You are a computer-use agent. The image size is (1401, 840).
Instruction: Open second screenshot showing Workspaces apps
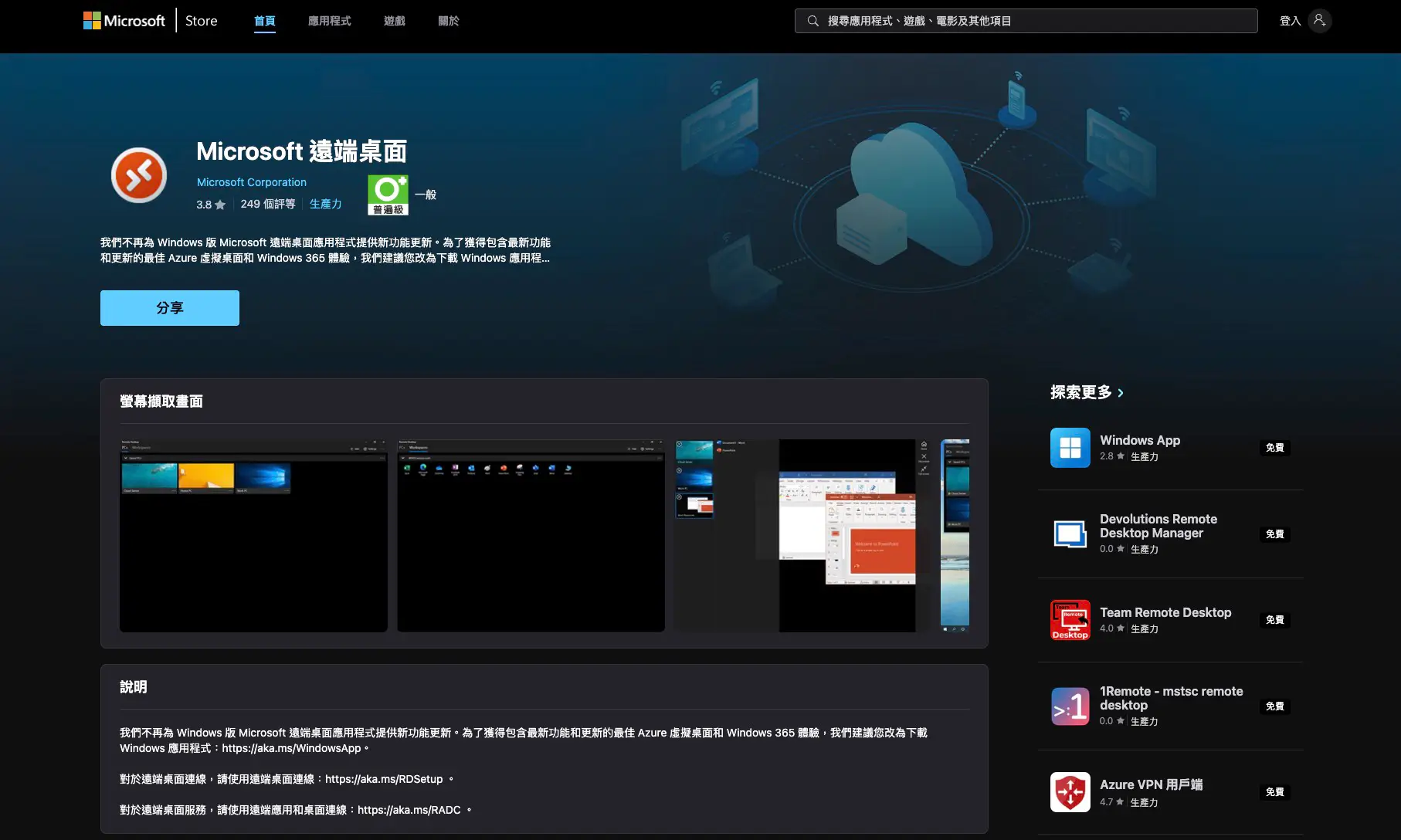pyautogui.click(x=531, y=536)
